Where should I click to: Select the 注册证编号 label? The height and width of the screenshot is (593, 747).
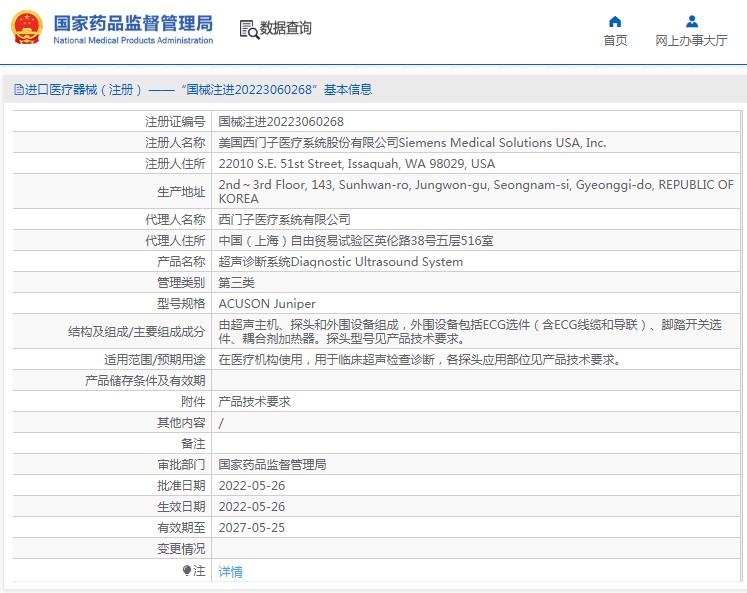[x=175, y=121]
